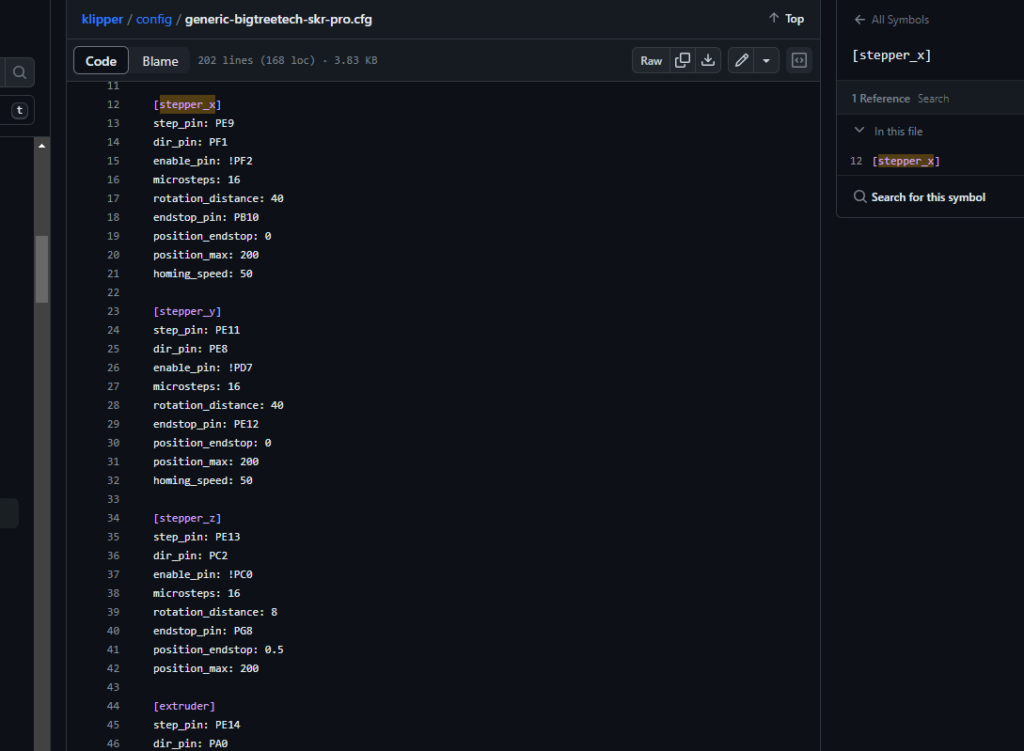Click 'step_pin: PE14' line

197,725
